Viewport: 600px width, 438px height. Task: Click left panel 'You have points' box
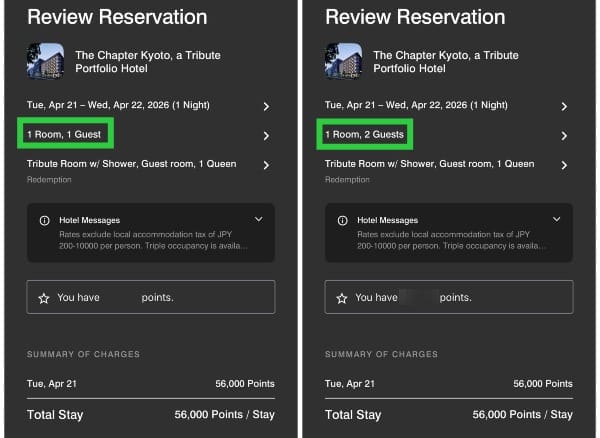click(x=151, y=297)
